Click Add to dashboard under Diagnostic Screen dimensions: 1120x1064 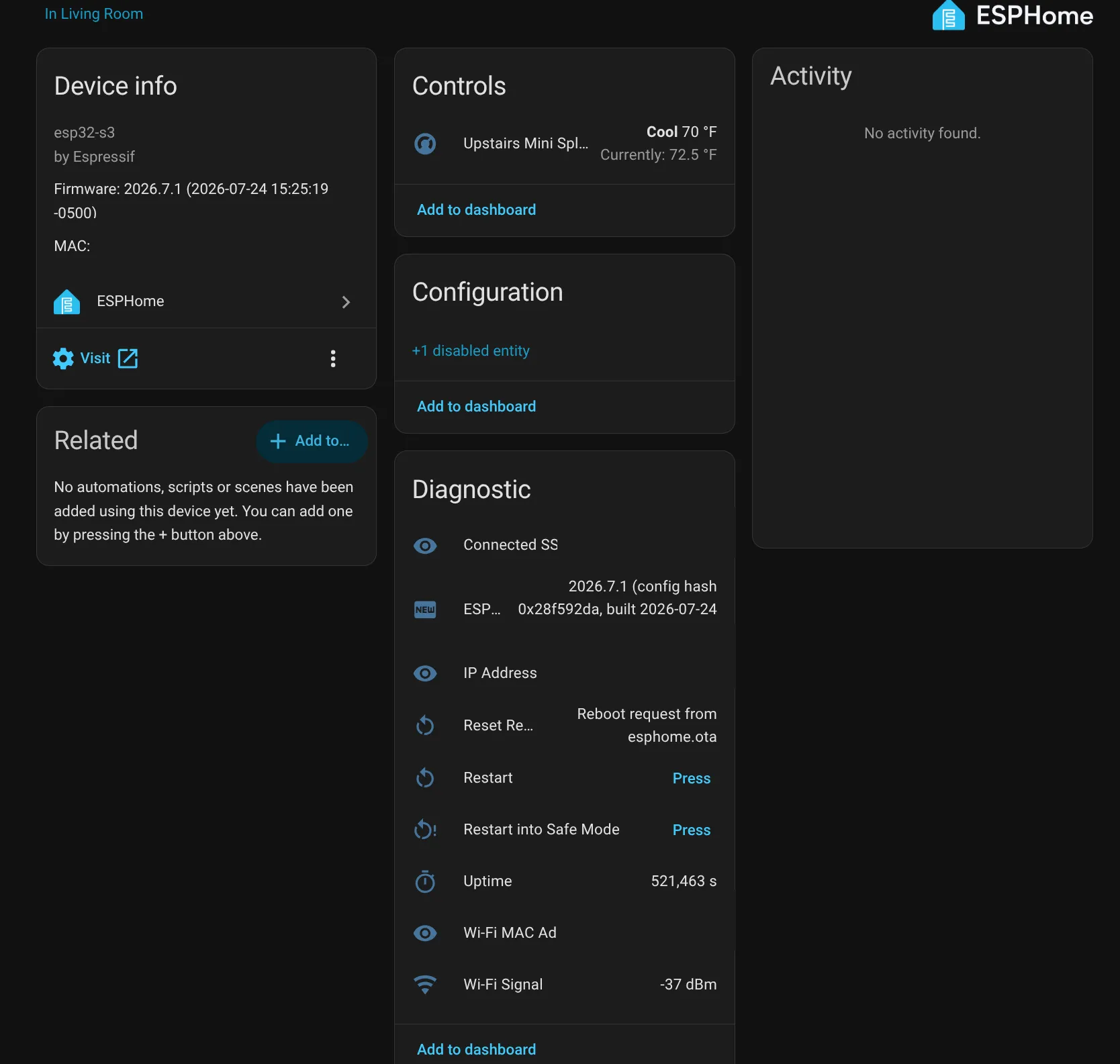click(477, 1050)
